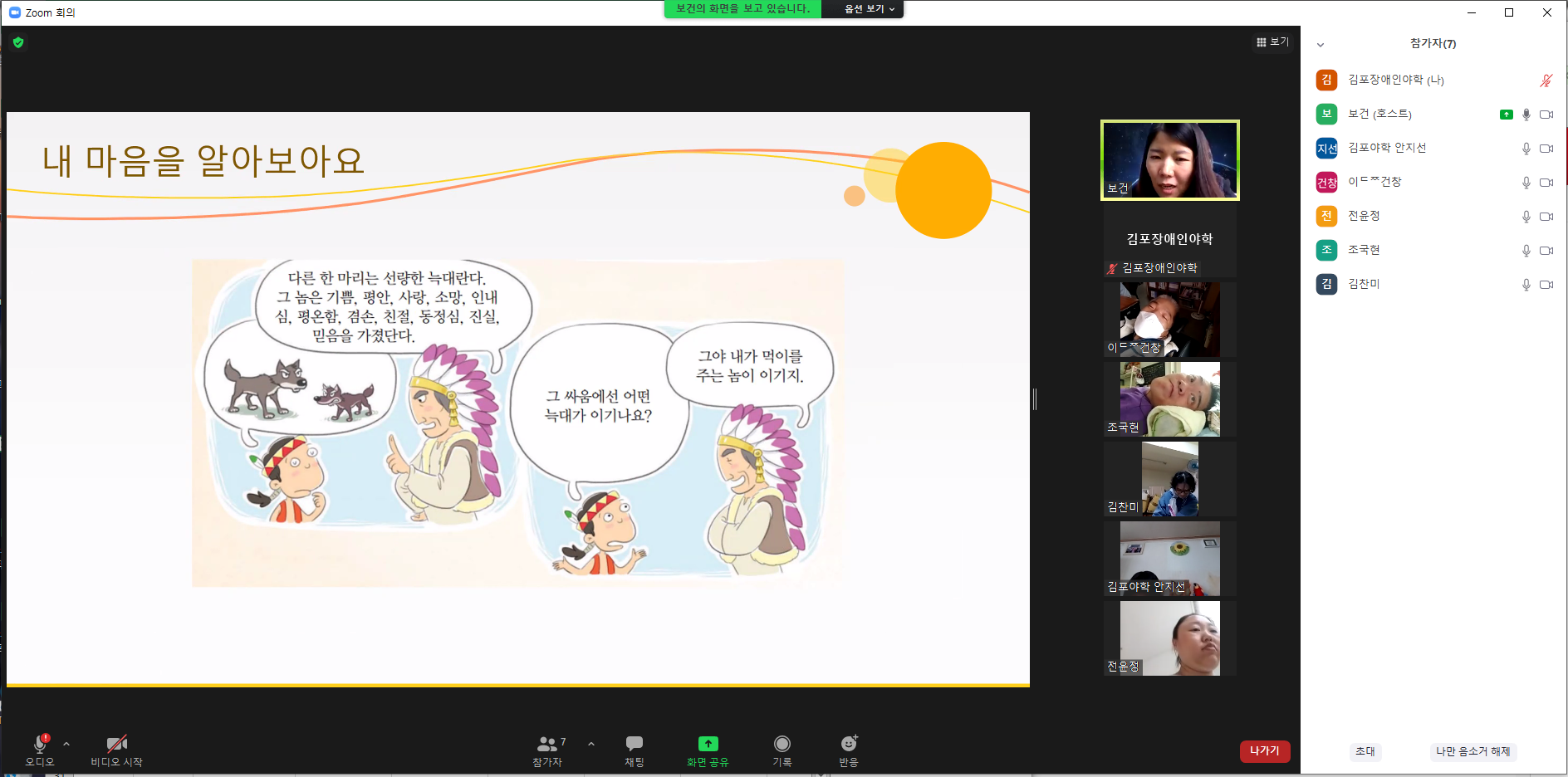Select the pink 건창 avatar in the participant list

pyautogui.click(x=1326, y=182)
